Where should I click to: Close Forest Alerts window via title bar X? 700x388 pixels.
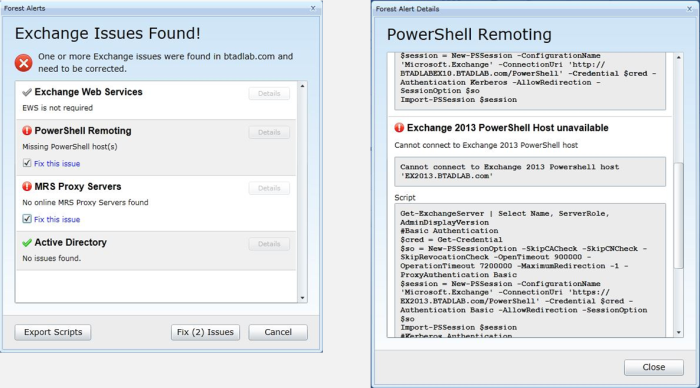[x=313, y=8]
